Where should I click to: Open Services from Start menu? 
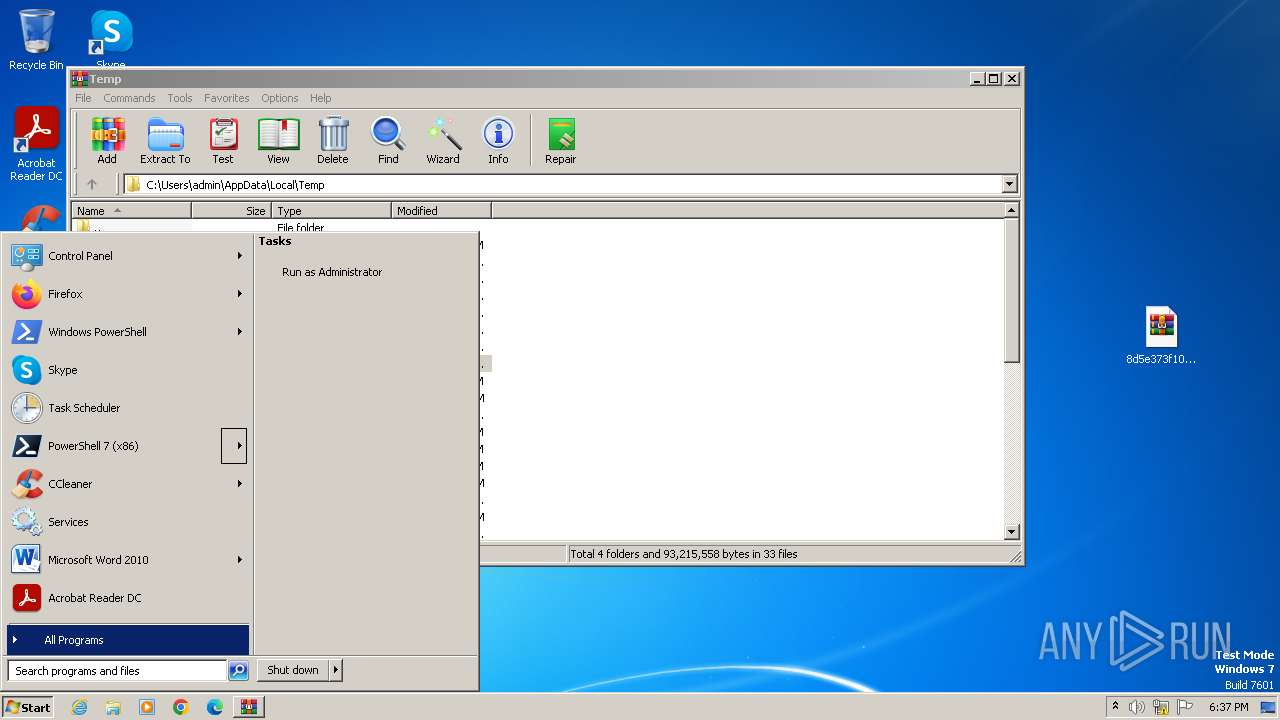coord(128,522)
